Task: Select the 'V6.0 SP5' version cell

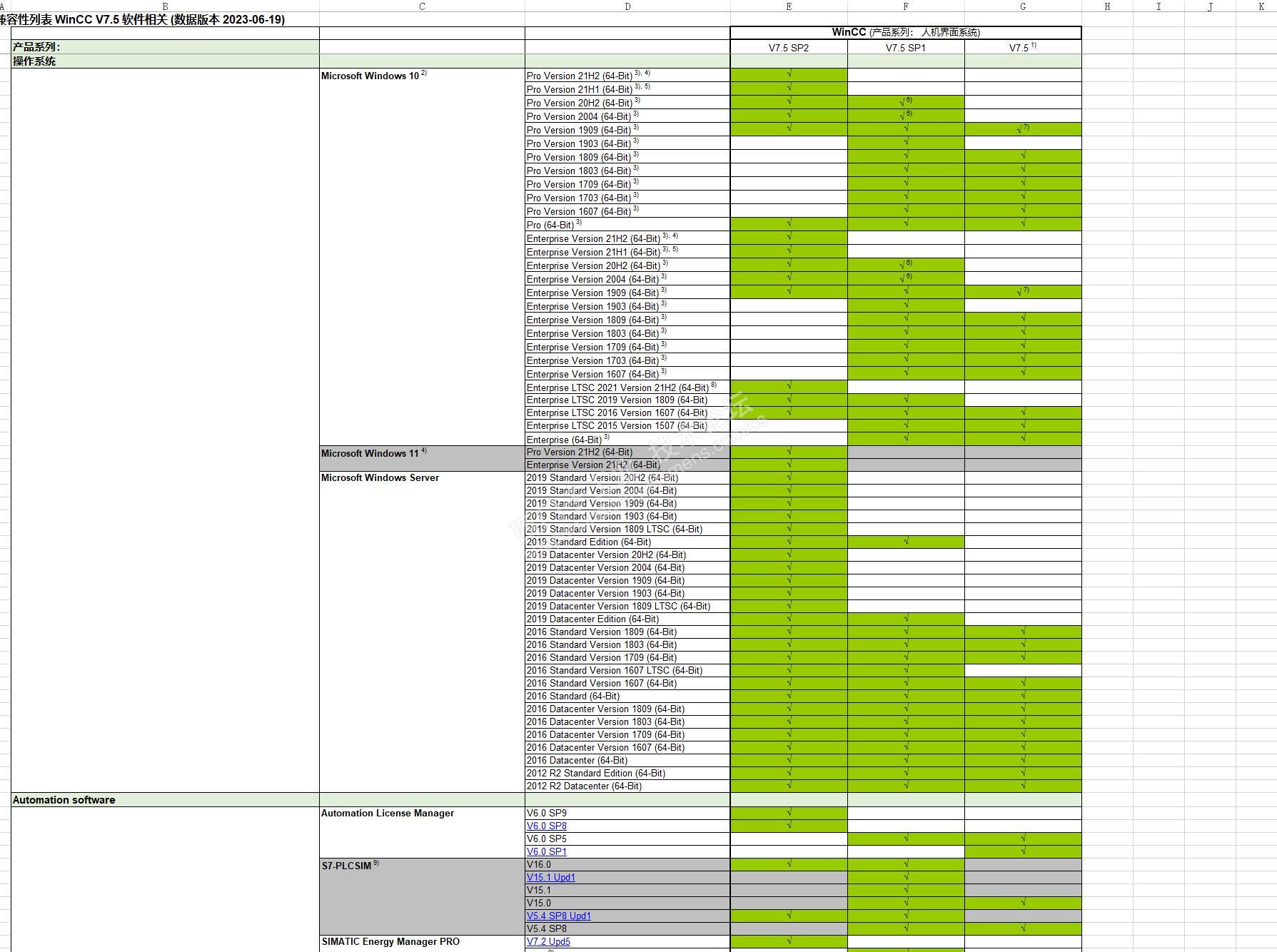Action: point(627,839)
